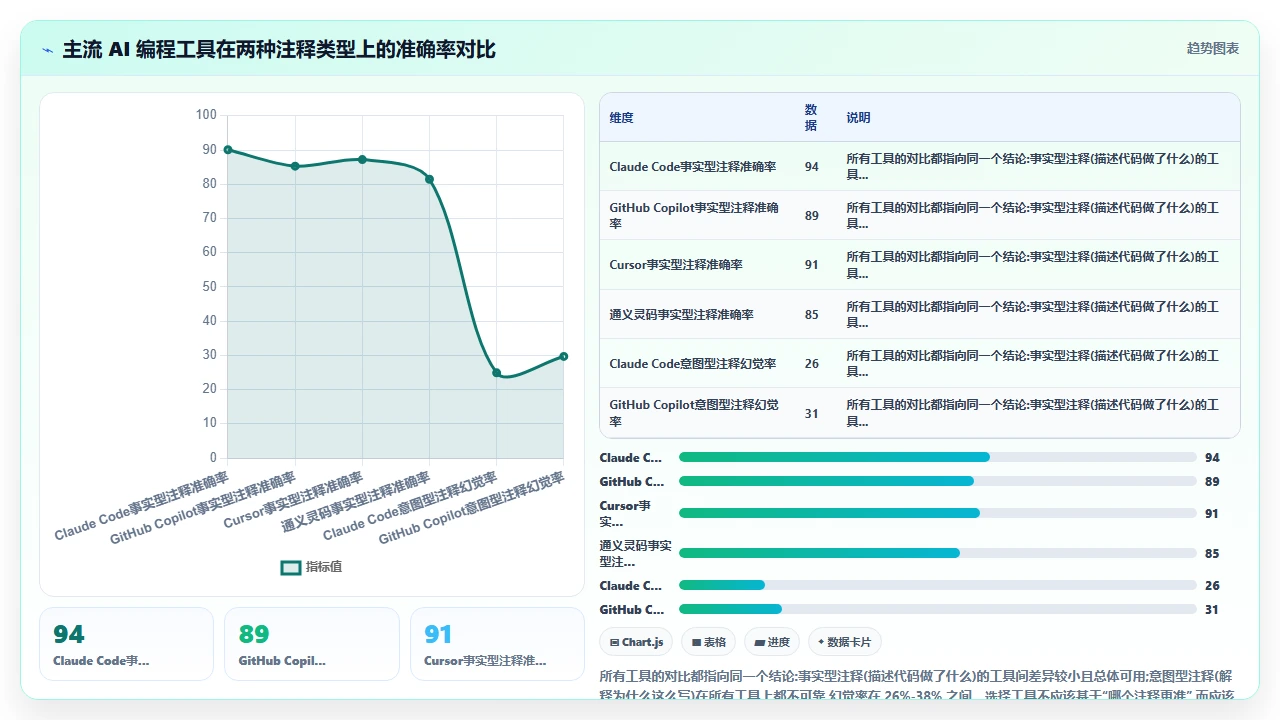Open the 94 Claude Code stat card
Screen dimensions: 1280x720
126,644
